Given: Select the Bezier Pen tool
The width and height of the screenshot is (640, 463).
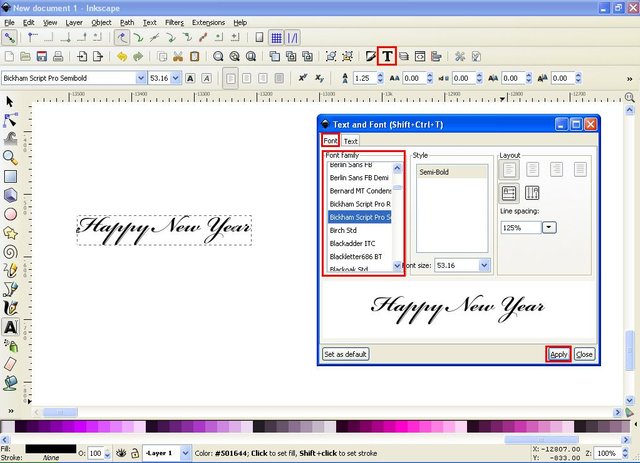Looking at the screenshot, I should [10, 289].
